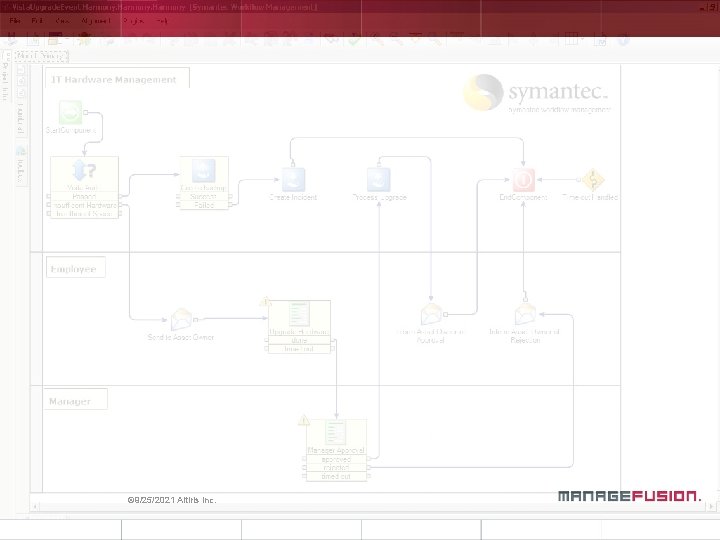720x540 pixels.
Task: Click the warning triangle on Manager Approval
Action: coord(304,420)
